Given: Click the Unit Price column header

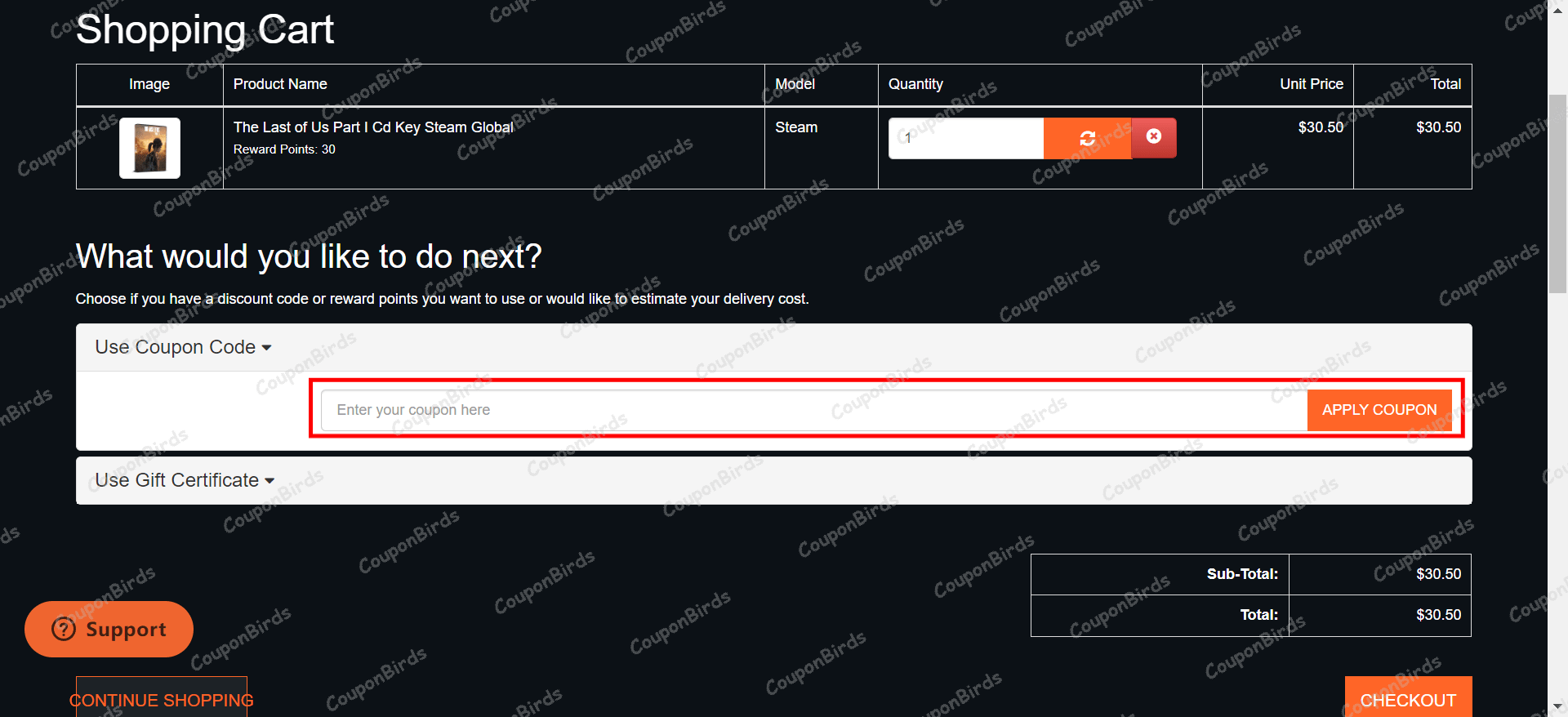Looking at the screenshot, I should point(1311,84).
